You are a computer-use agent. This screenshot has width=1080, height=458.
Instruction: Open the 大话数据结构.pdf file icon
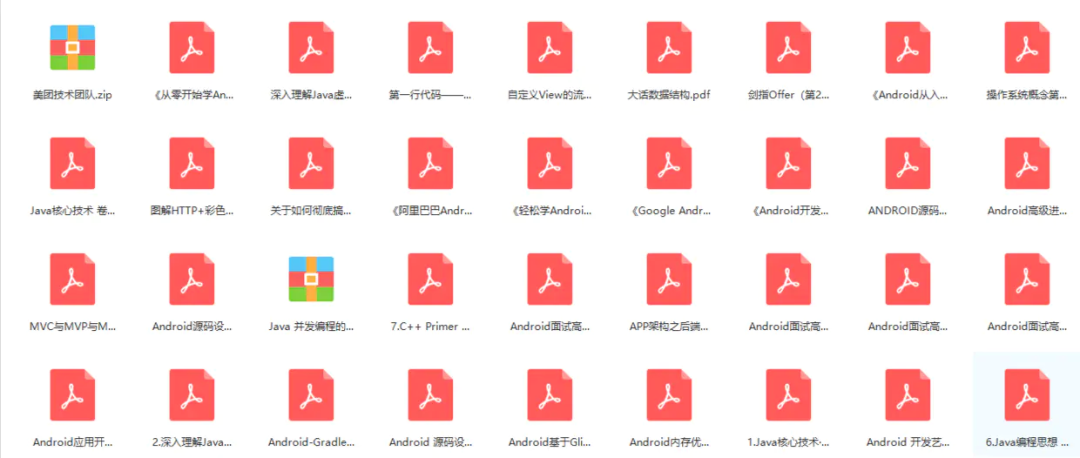[669, 48]
